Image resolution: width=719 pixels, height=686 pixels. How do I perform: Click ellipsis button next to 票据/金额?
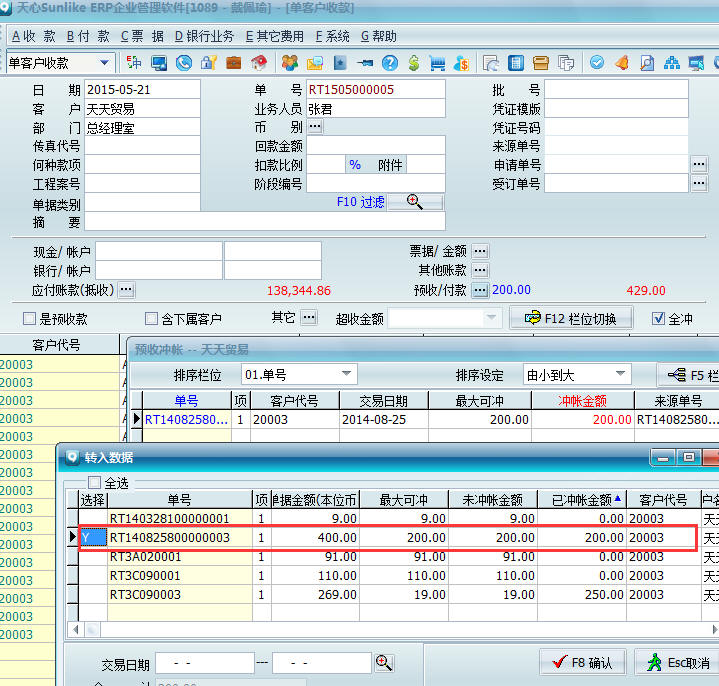click(x=480, y=251)
